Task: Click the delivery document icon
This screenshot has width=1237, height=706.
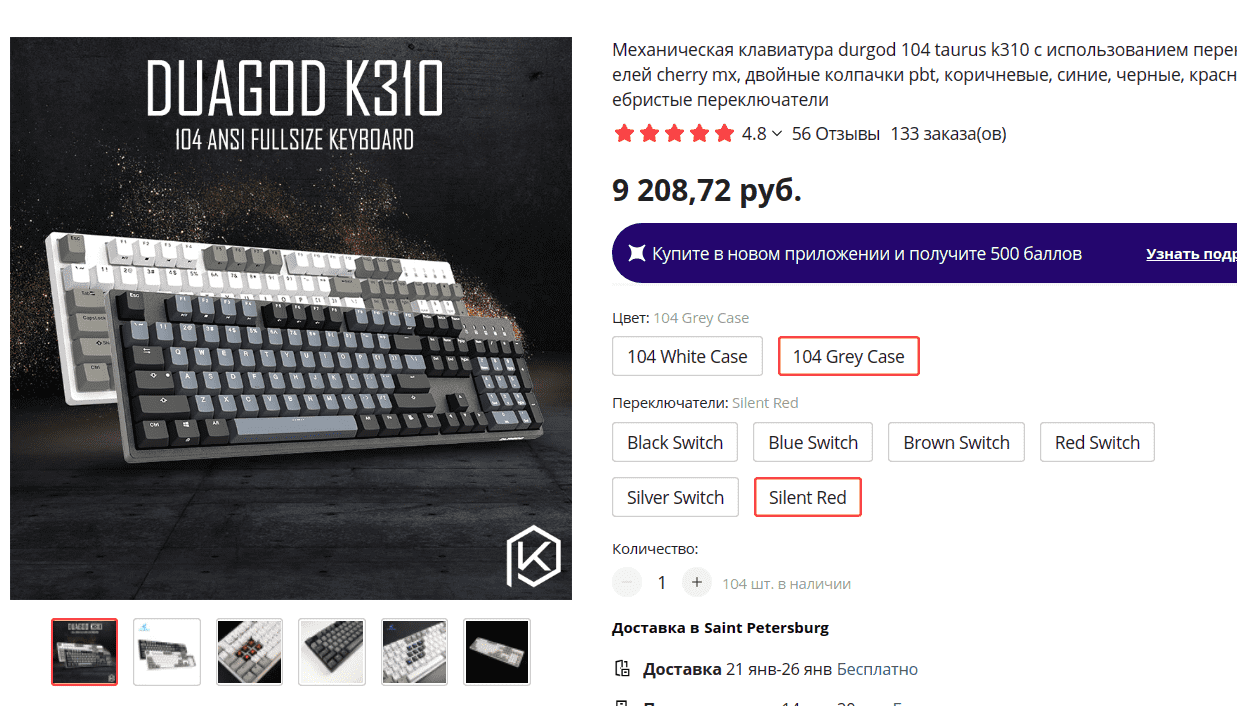Action: click(622, 669)
